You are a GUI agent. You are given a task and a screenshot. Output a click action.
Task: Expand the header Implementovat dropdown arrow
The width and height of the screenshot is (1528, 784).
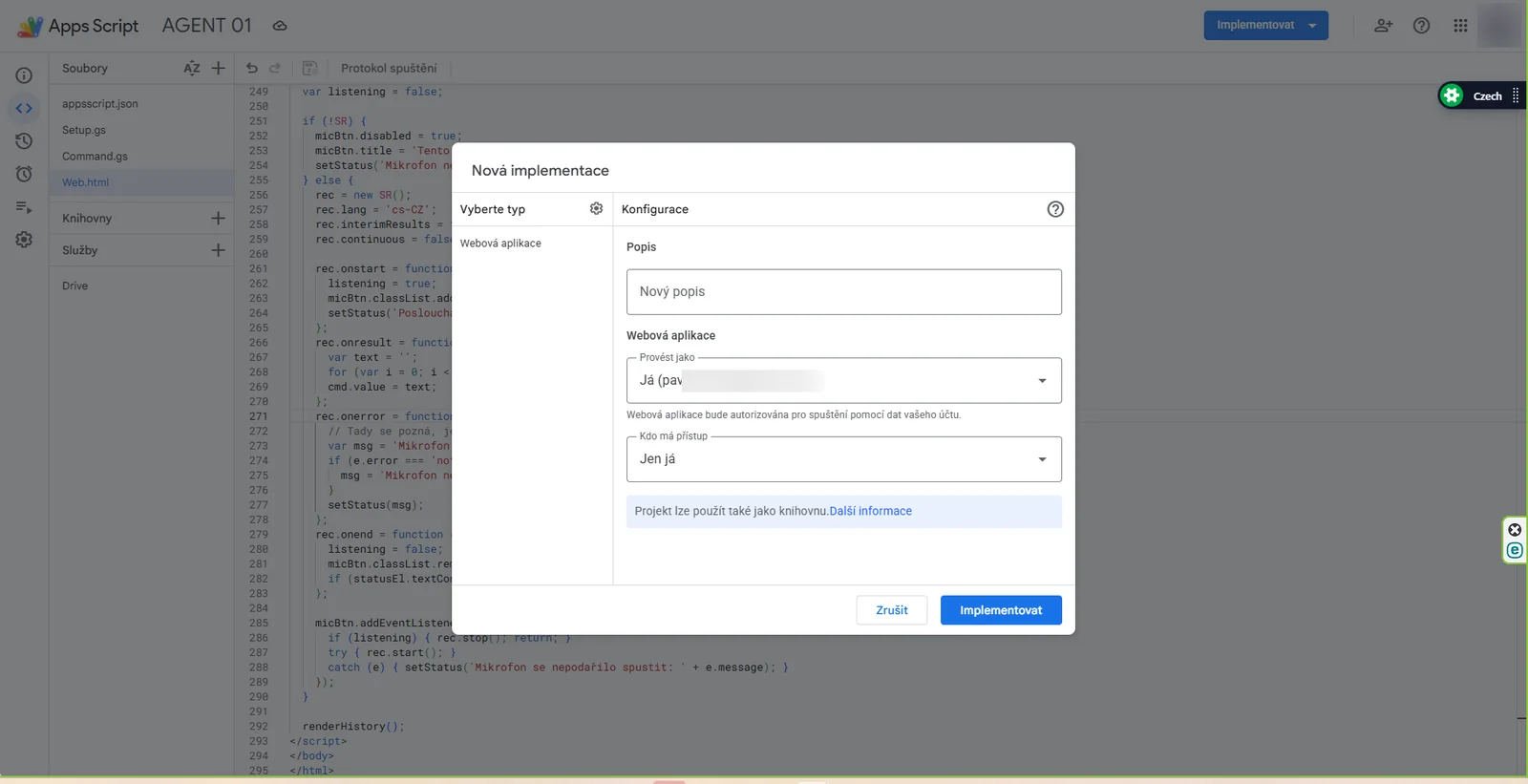pyautogui.click(x=1312, y=26)
